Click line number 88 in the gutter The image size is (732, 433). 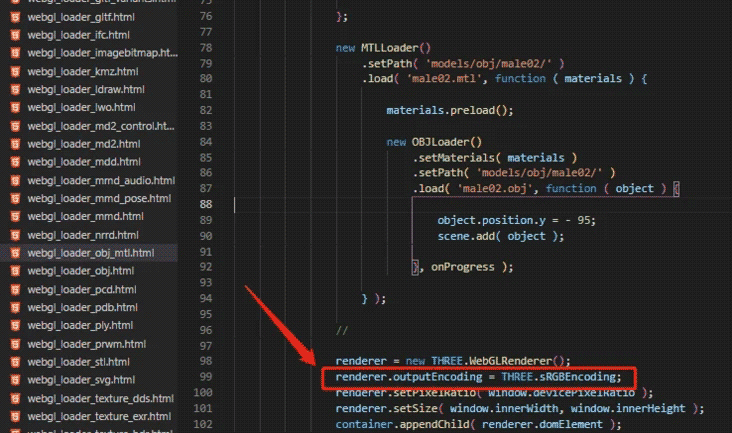(206, 204)
